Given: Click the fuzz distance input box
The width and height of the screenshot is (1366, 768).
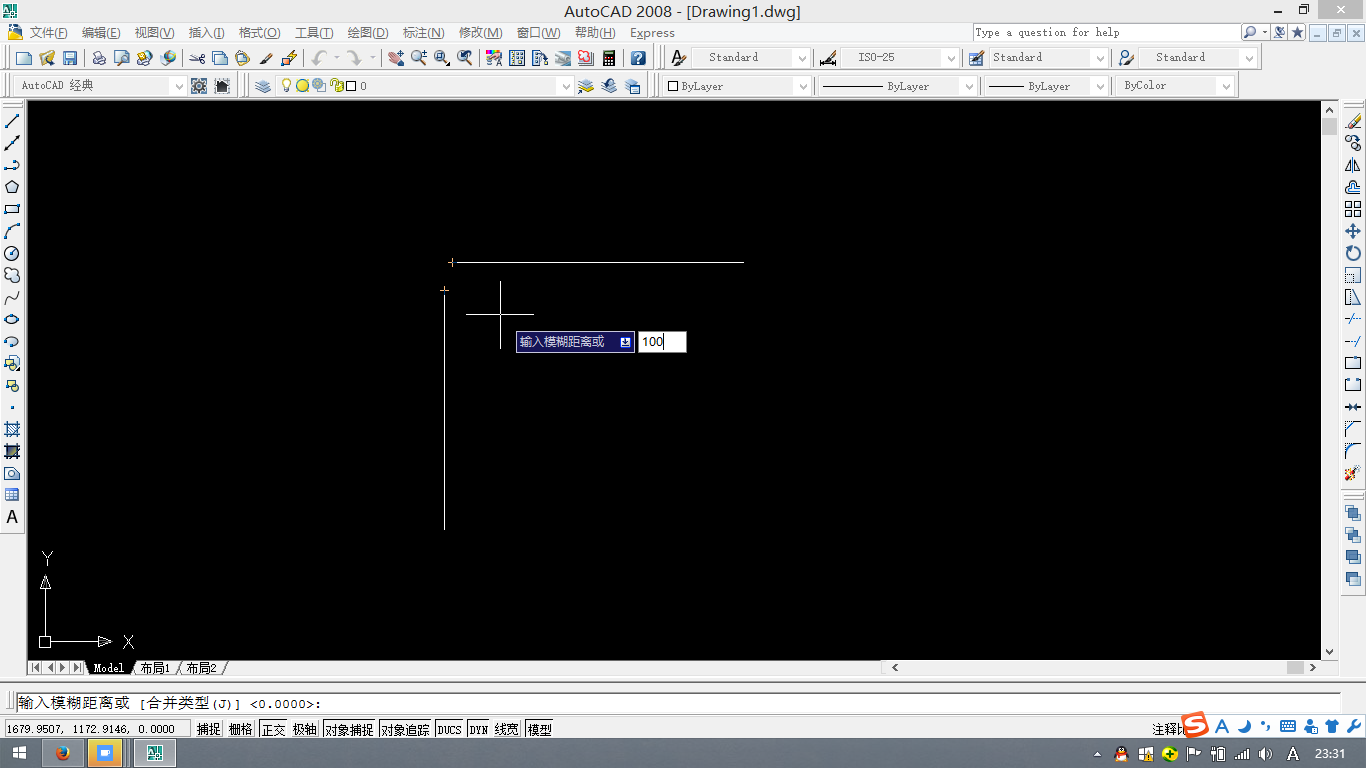Looking at the screenshot, I should 662,342.
